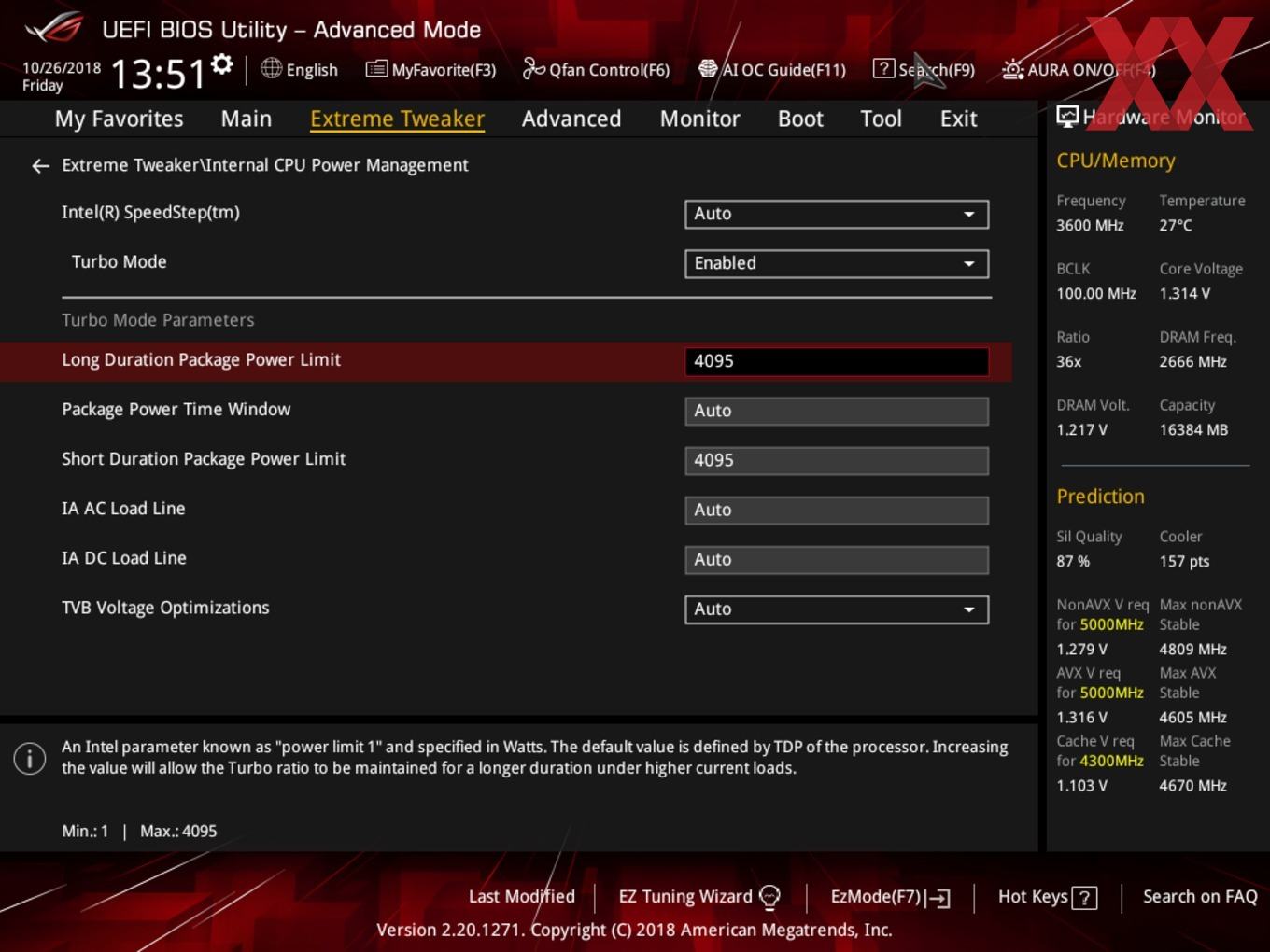Click the AI OC Guide brain icon

708,69
